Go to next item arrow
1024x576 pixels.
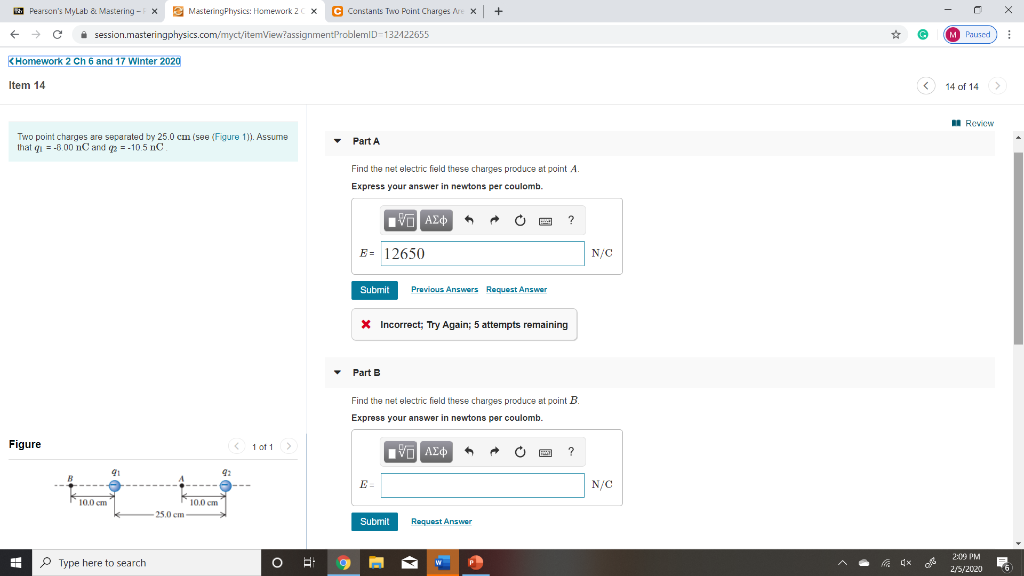[x=997, y=86]
